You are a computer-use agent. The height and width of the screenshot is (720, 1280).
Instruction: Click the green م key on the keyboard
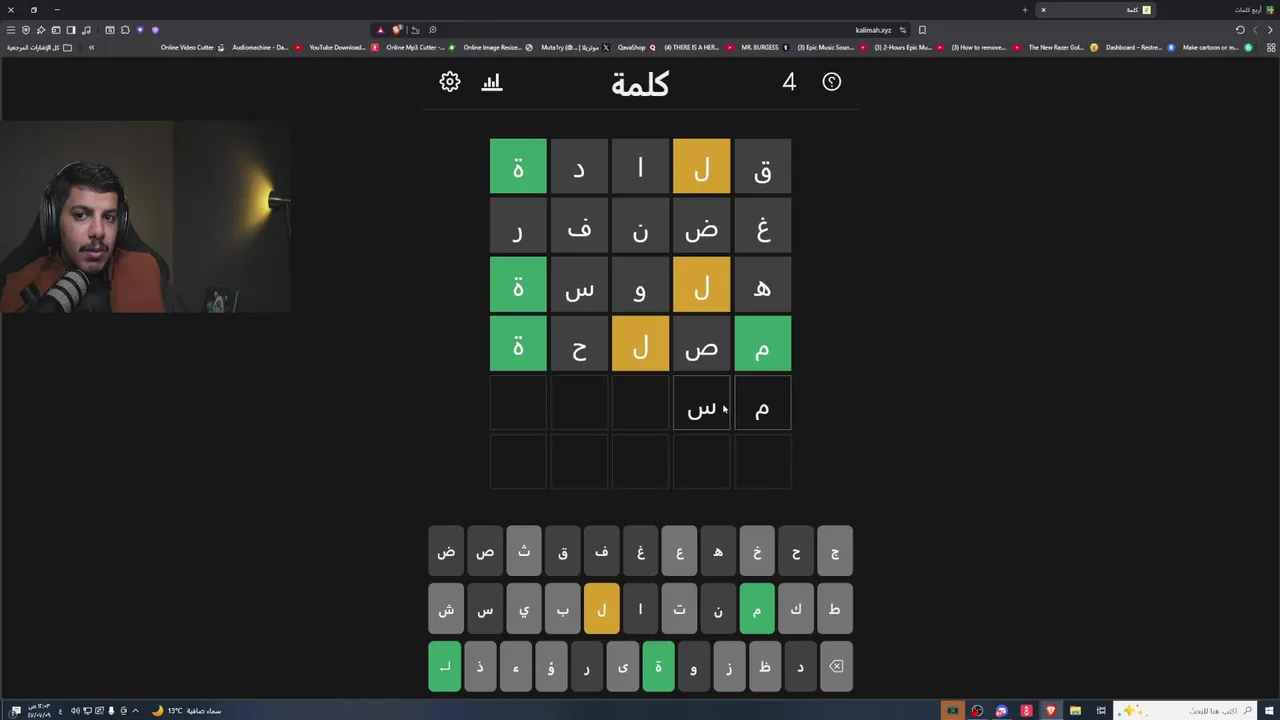point(757,609)
